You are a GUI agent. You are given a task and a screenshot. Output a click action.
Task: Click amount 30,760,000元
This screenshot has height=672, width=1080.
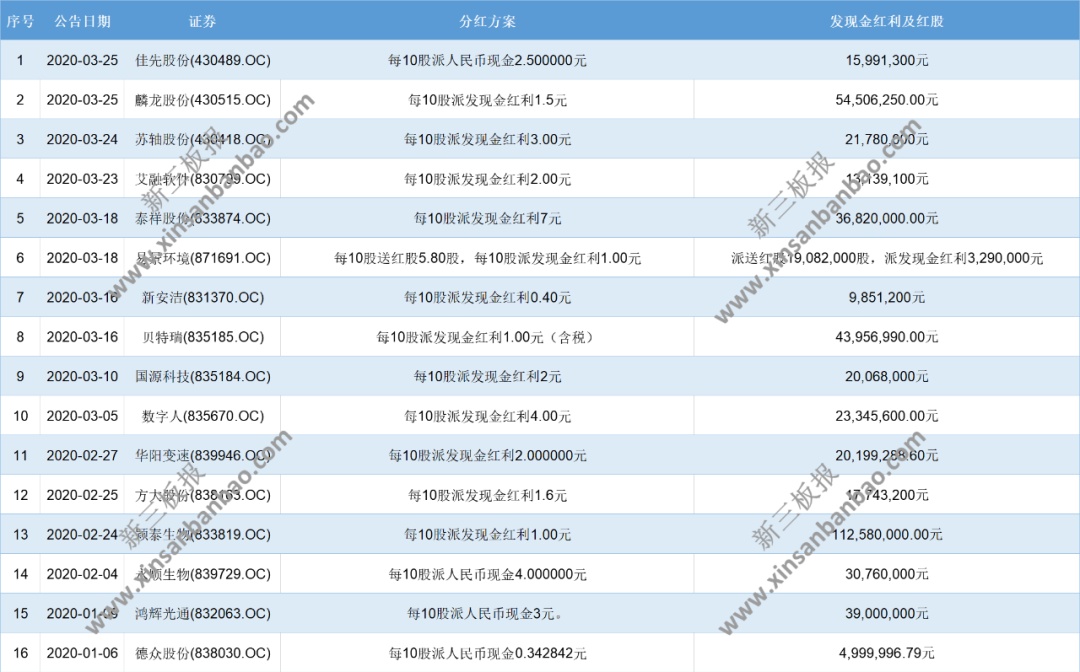(886, 574)
